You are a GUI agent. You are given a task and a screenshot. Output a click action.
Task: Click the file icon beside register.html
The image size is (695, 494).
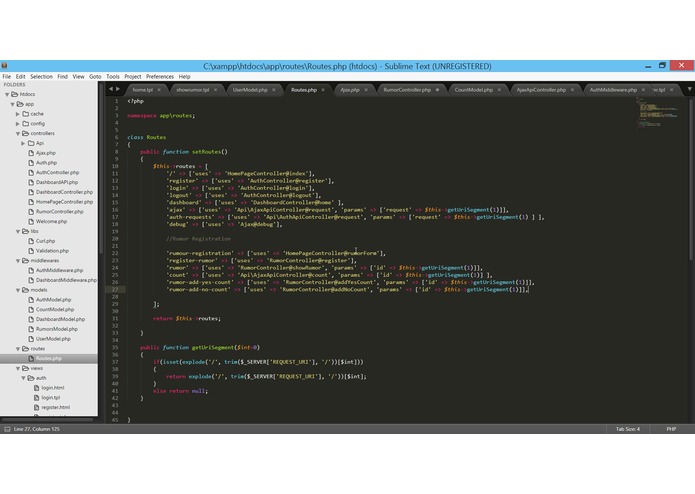tap(37, 407)
